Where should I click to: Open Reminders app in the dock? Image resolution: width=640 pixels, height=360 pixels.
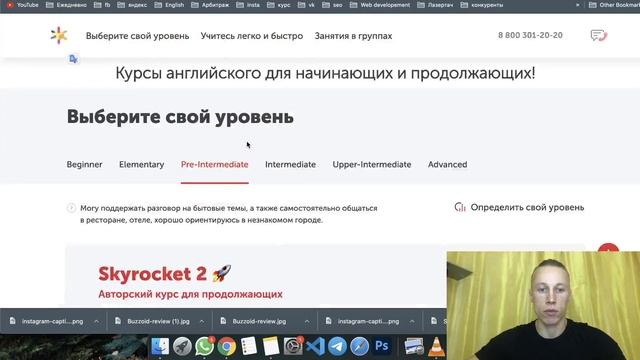[x=249, y=346]
